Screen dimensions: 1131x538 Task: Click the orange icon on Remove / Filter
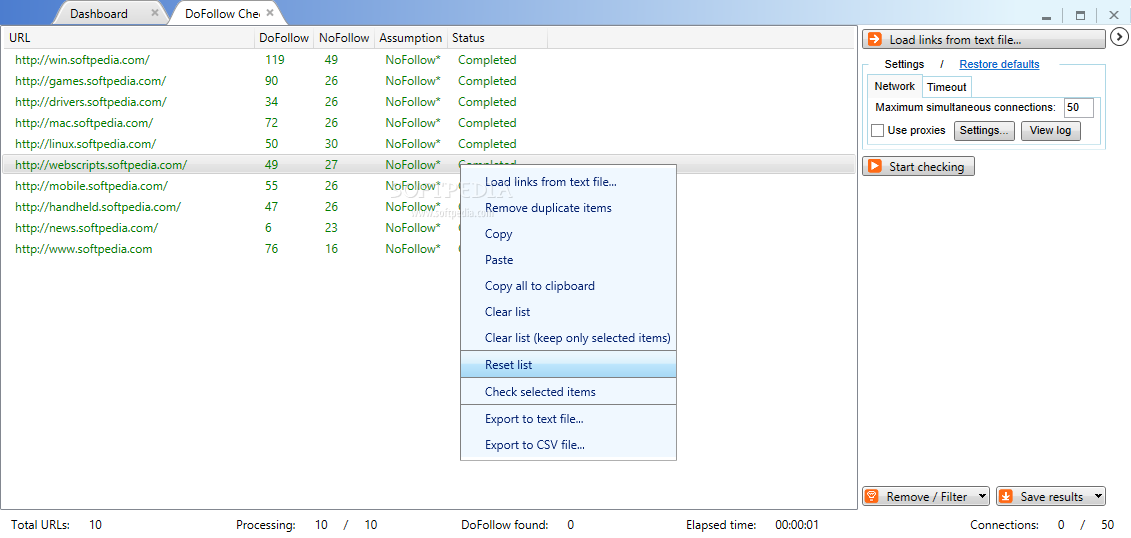coord(872,496)
